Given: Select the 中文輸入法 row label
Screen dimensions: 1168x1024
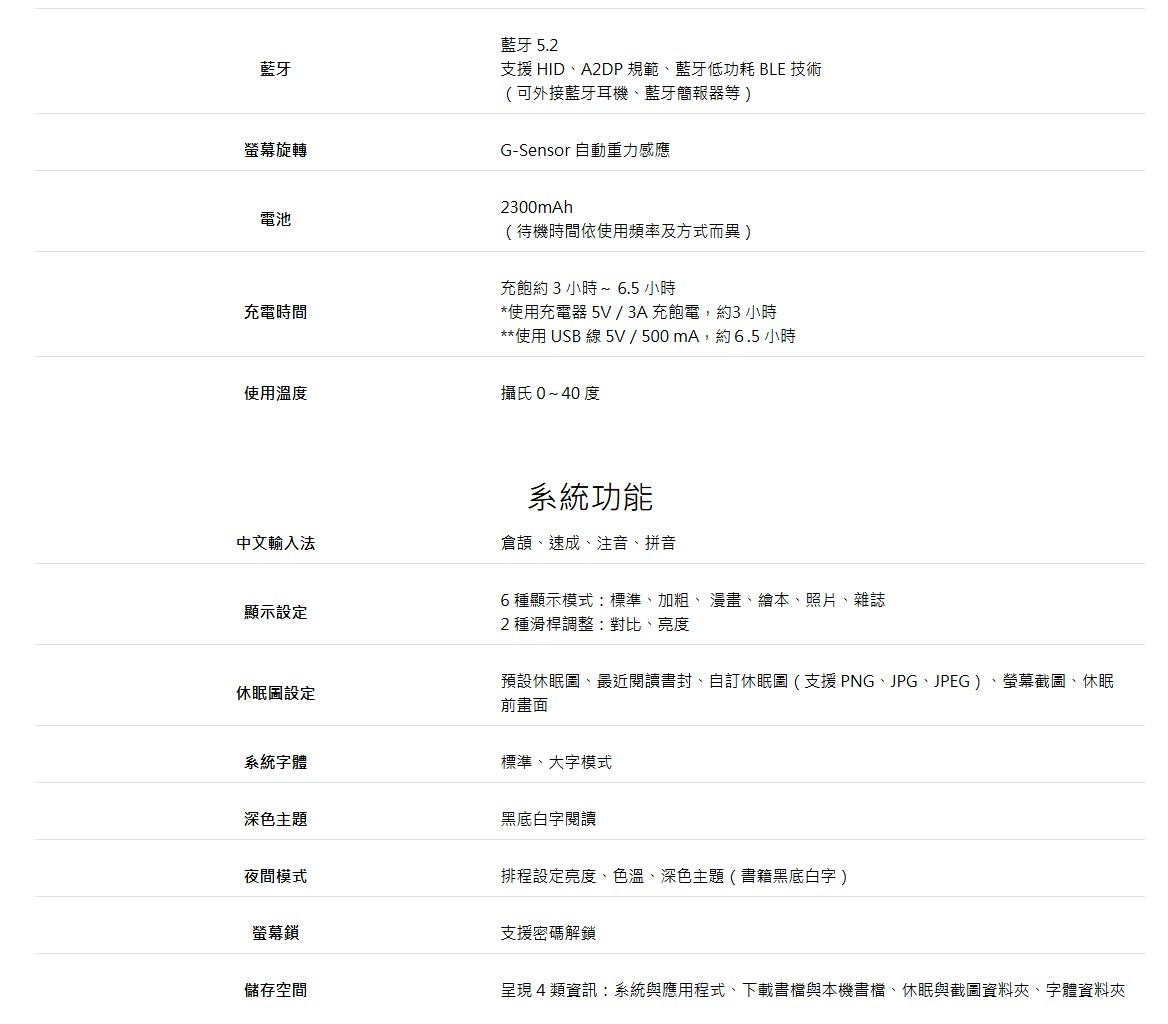Looking at the screenshot, I should click(275, 543).
